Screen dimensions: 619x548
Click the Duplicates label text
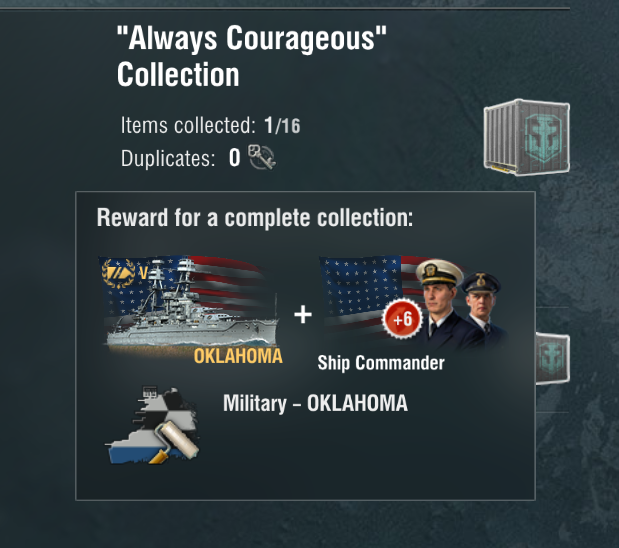point(168,159)
